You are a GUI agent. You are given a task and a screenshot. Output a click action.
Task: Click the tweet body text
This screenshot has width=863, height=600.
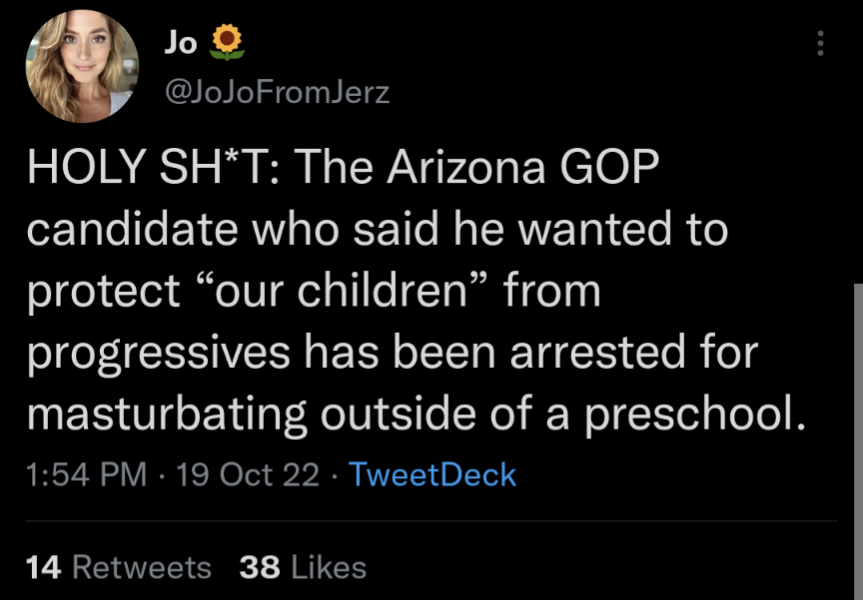coord(416,291)
